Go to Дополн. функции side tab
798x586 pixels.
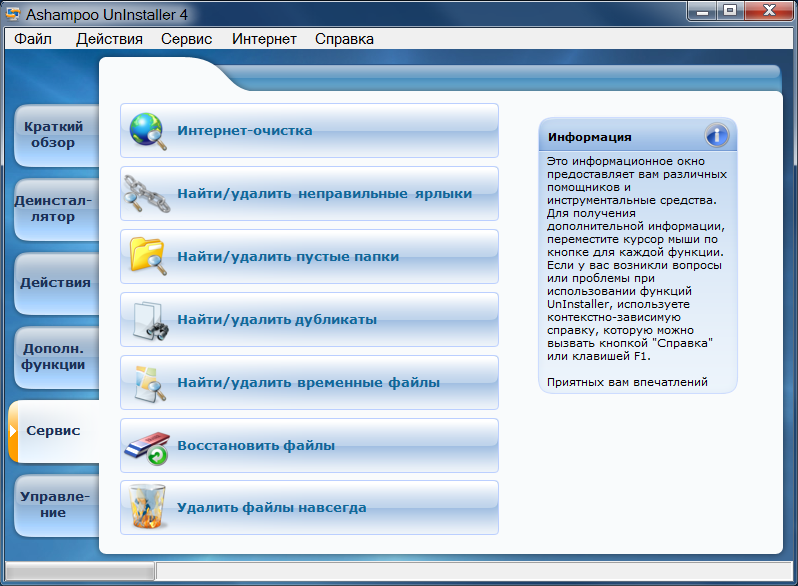[54, 357]
